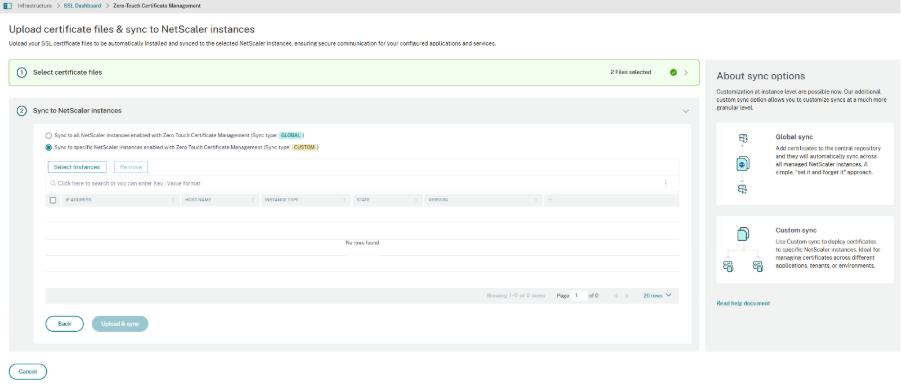The image size is (901, 388).
Task: Click the 2 Files selected text
Action: pos(630,72)
